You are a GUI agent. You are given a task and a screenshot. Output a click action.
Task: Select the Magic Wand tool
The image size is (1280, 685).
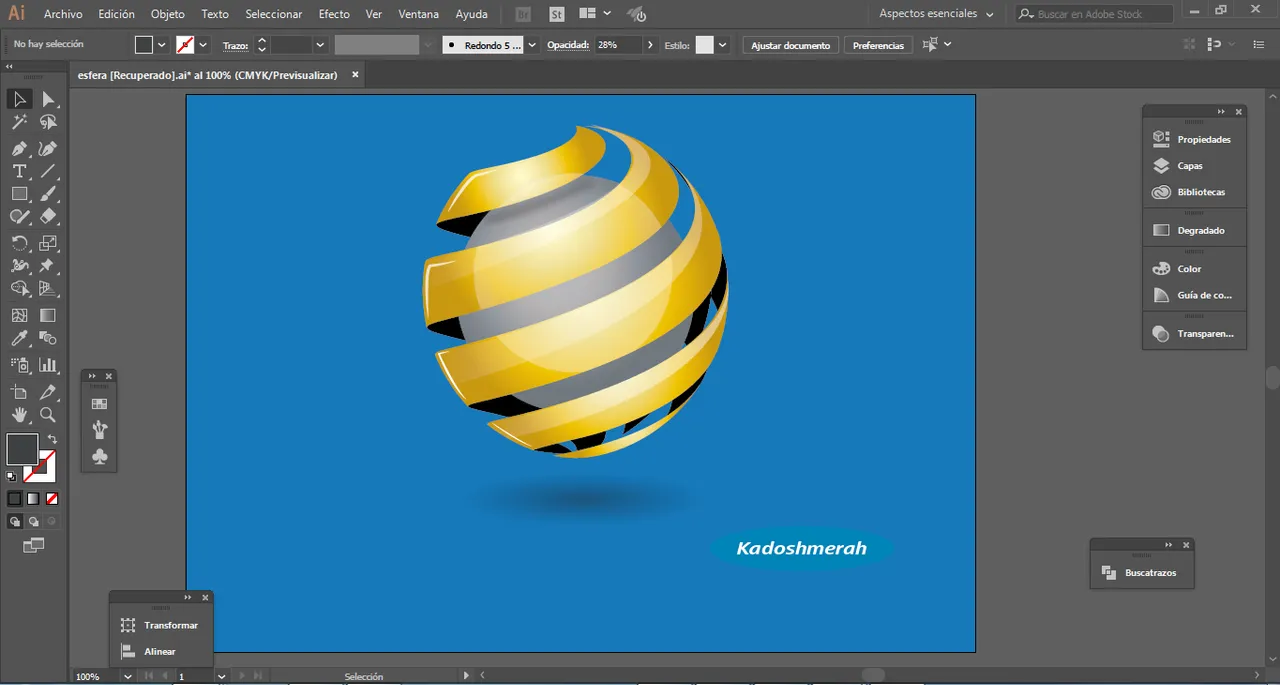(19, 122)
